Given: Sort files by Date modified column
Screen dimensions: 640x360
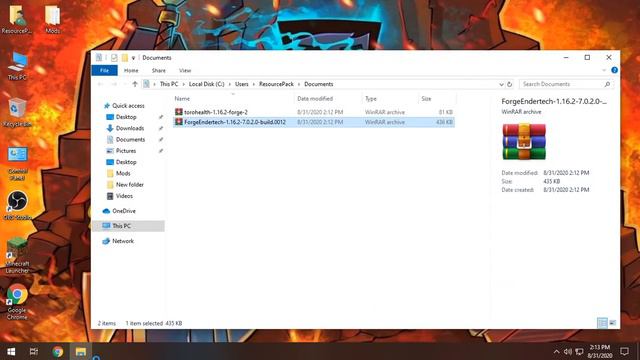Looking at the screenshot, I should pos(328,99).
